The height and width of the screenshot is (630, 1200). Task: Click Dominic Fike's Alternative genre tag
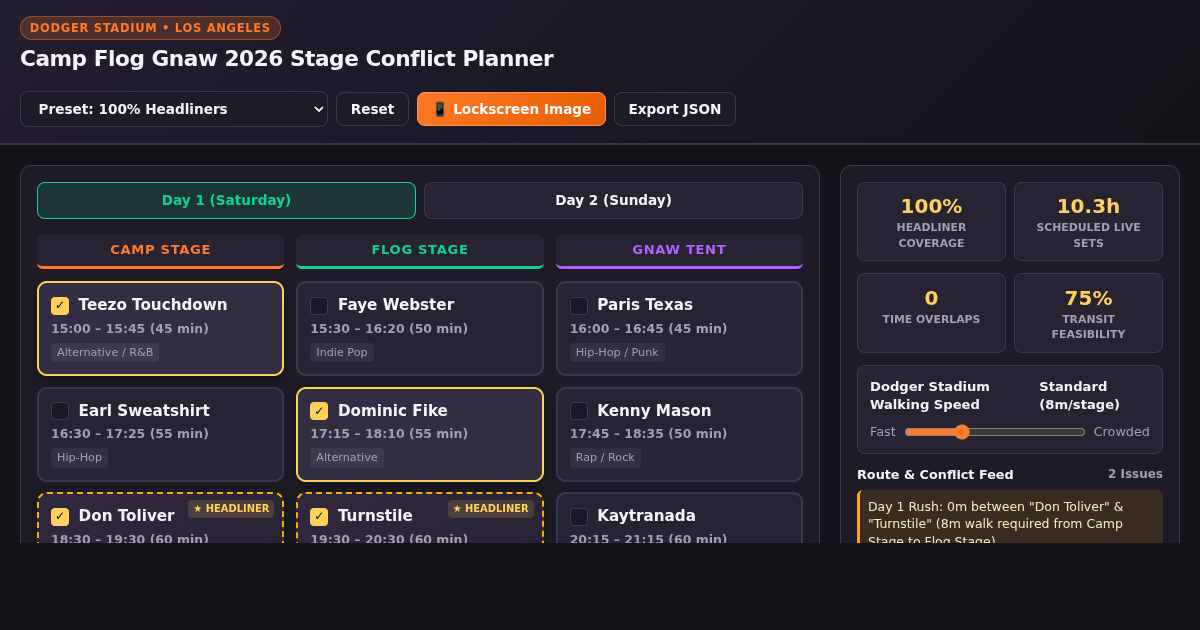point(347,458)
